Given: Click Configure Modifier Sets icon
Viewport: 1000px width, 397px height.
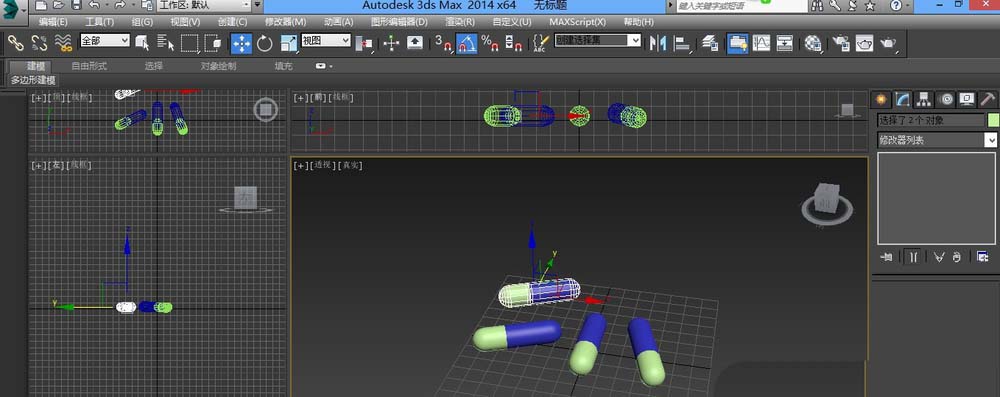Looking at the screenshot, I should point(982,257).
